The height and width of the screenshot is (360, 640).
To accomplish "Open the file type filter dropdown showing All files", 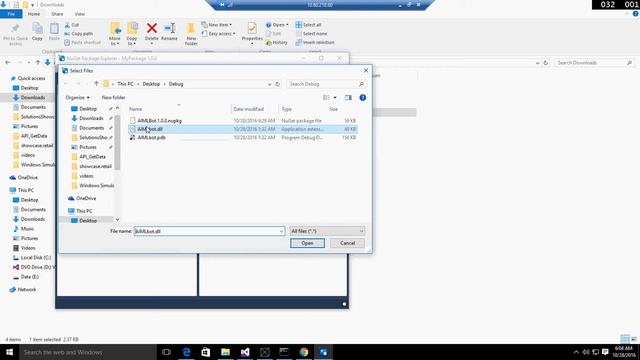I will [x=327, y=231].
